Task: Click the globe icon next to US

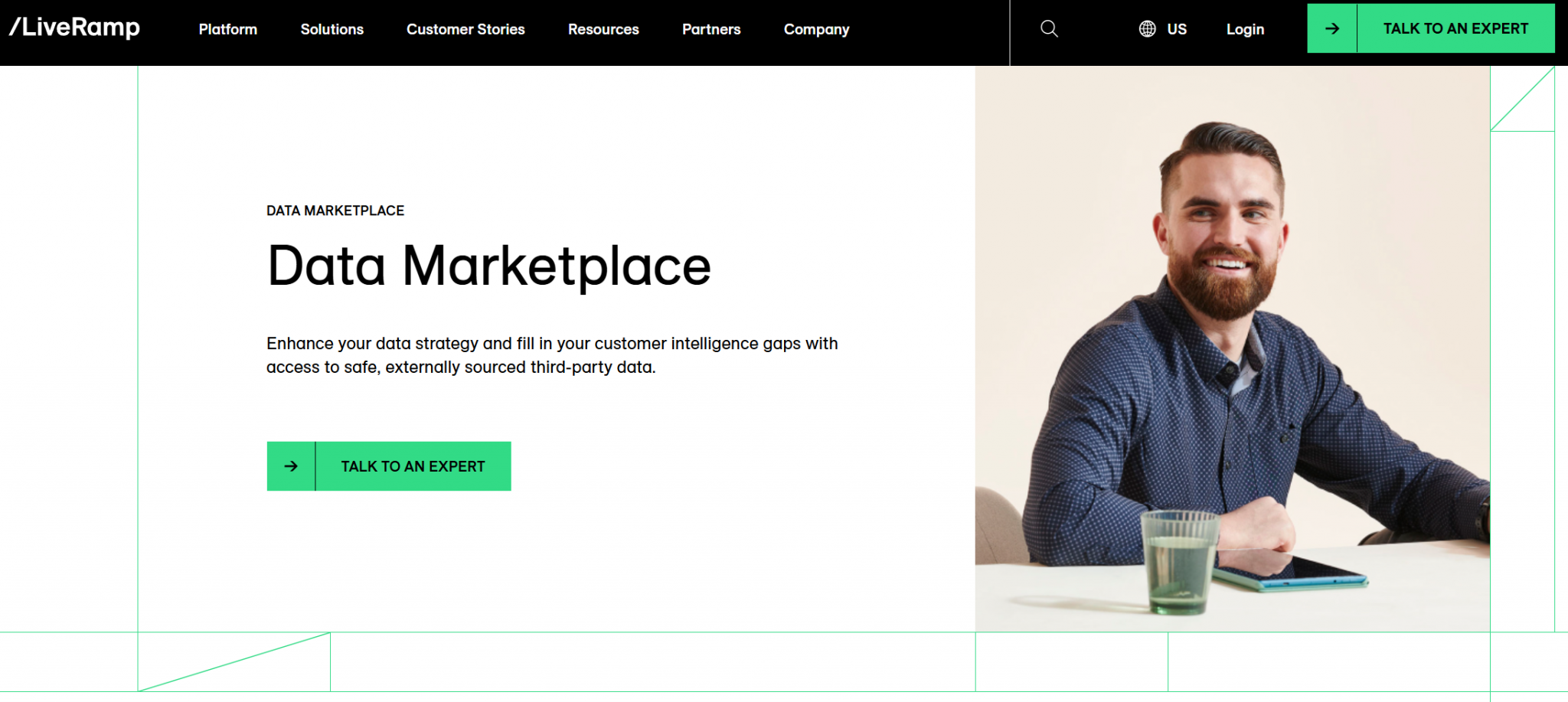Action: (1145, 28)
